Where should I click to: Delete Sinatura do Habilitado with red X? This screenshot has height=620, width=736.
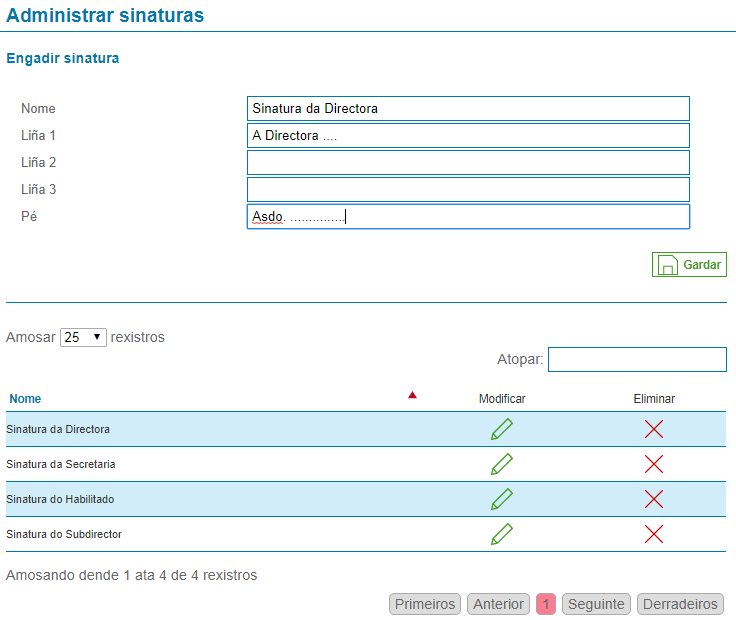[x=654, y=499]
